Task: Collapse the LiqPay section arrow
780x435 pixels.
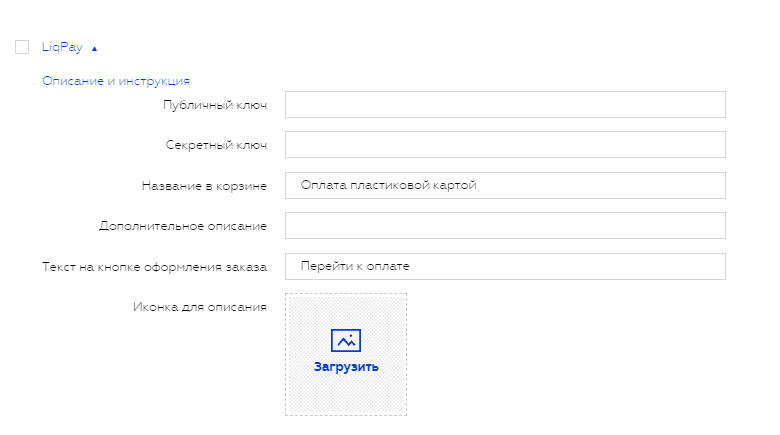Action: click(95, 49)
